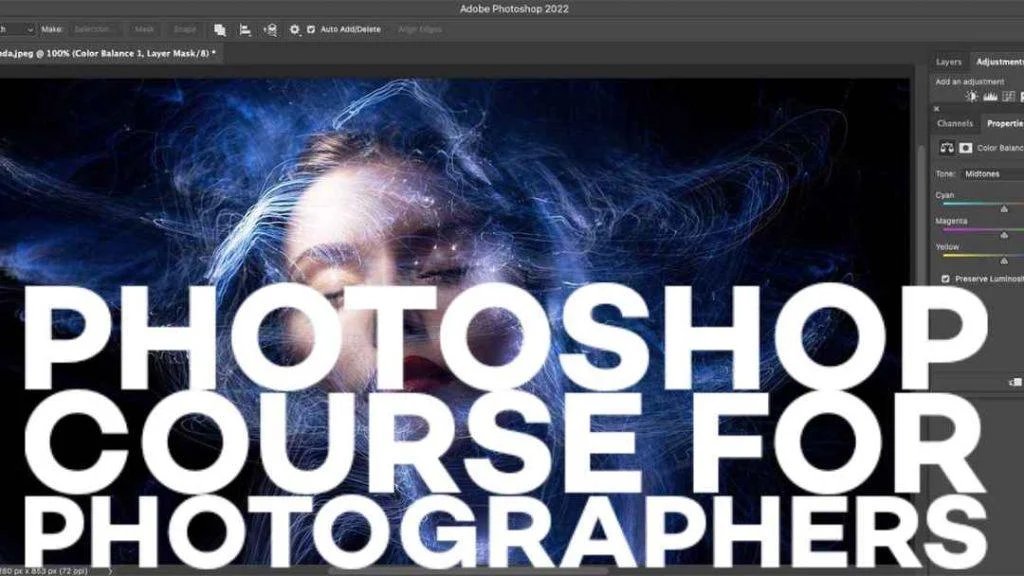Close the Properties panel with X
Screen dimensions: 1024x576
pyautogui.click(x=936, y=109)
